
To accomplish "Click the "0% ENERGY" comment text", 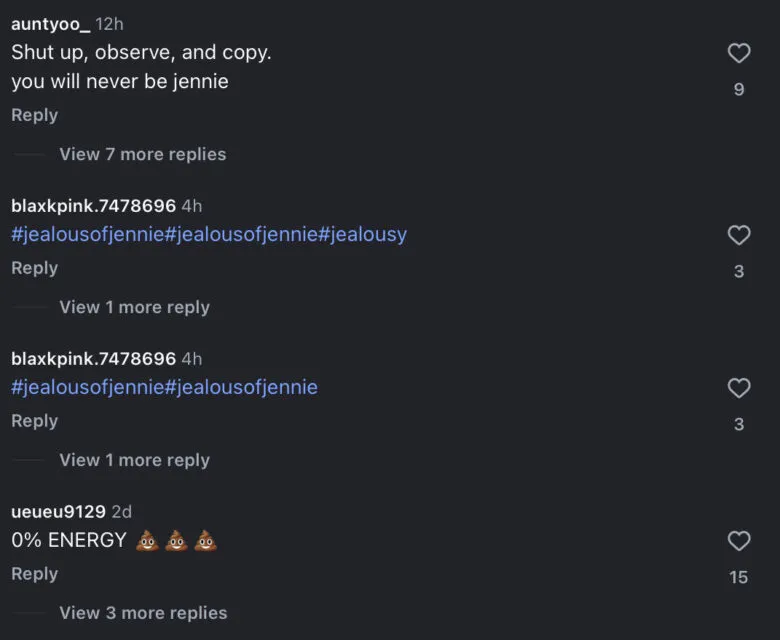I will (x=69, y=541).
